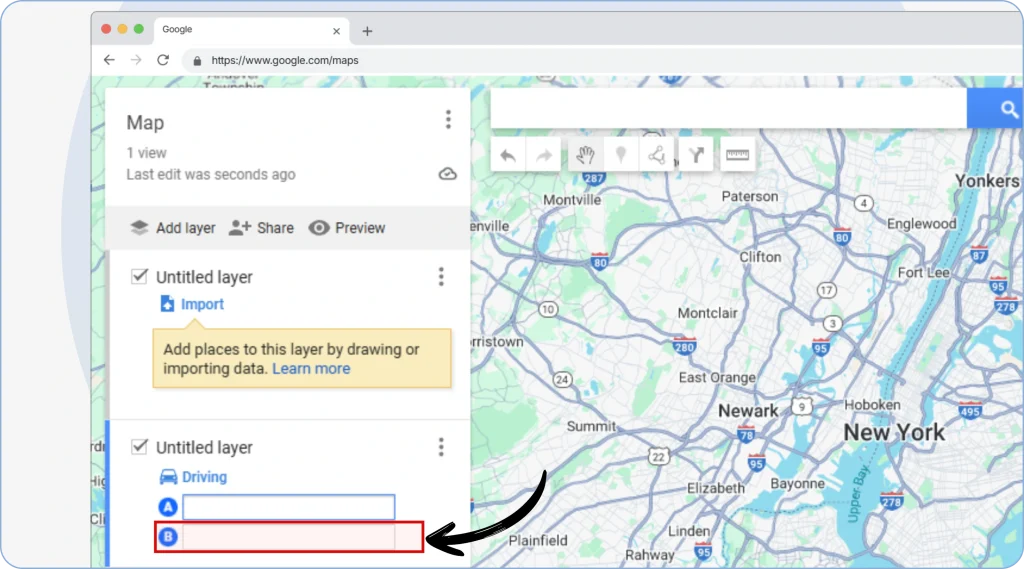The image size is (1024, 569).
Task: Click the Share button
Action: click(x=261, y=228)
